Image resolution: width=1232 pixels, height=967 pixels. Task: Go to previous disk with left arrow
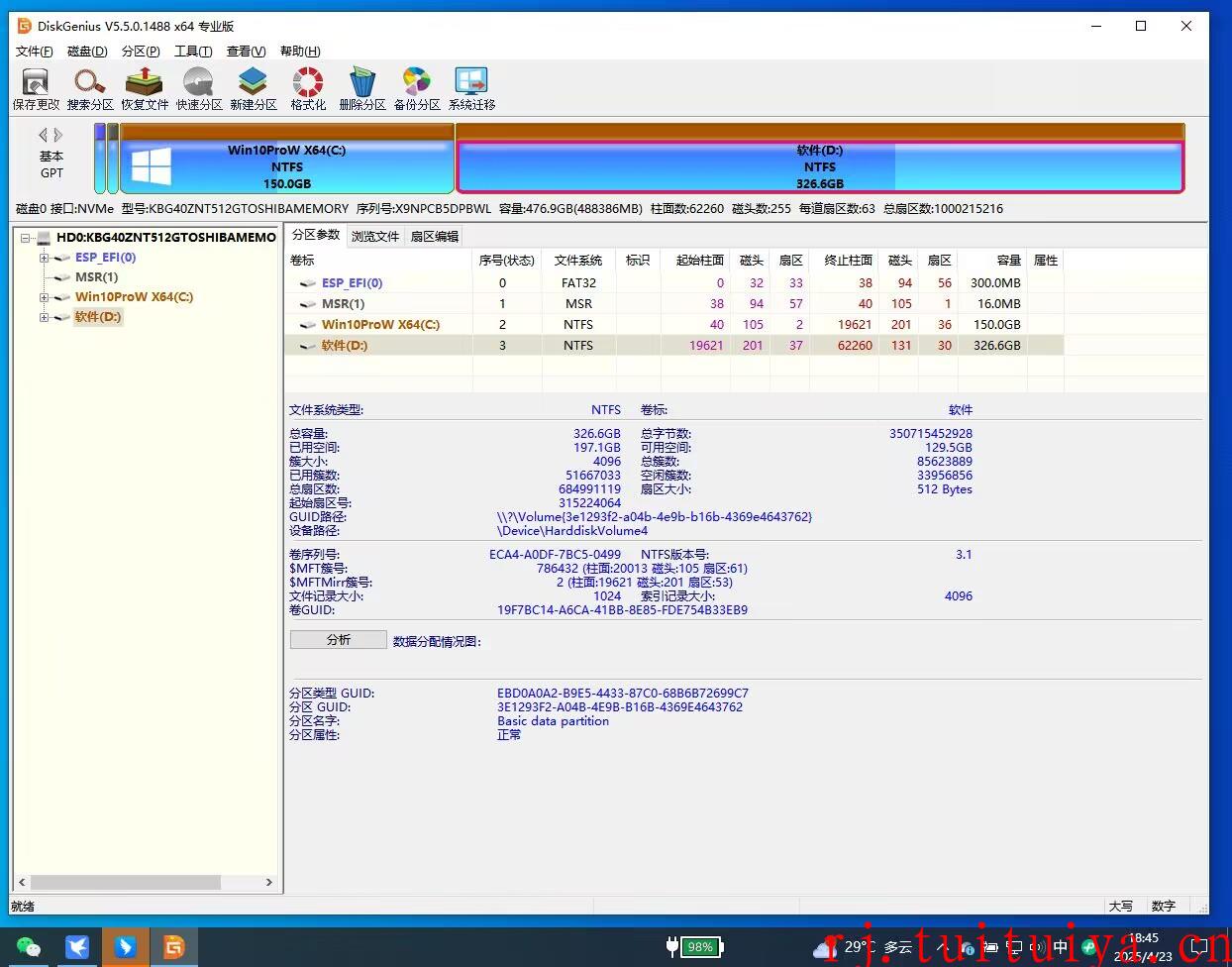[x=44, y=135]
